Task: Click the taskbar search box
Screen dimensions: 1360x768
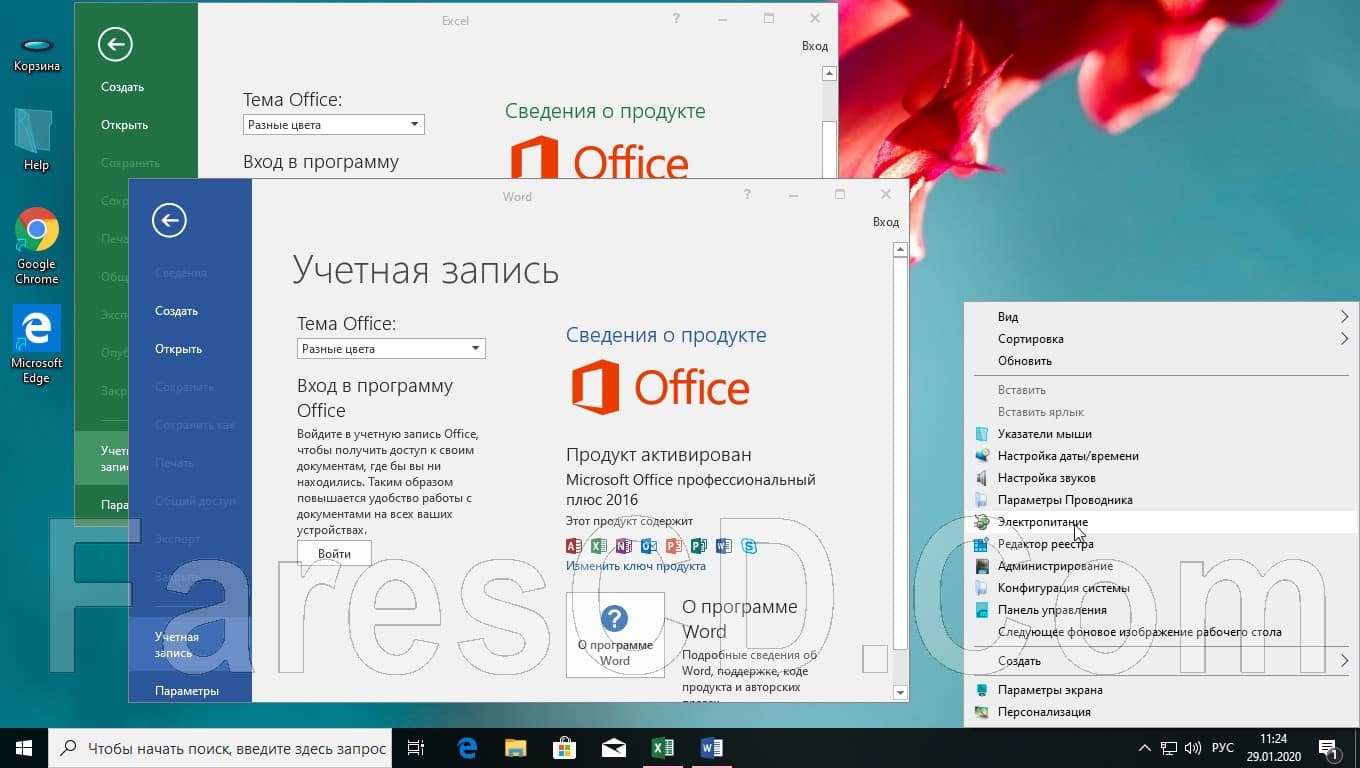Action: [220, 748]
